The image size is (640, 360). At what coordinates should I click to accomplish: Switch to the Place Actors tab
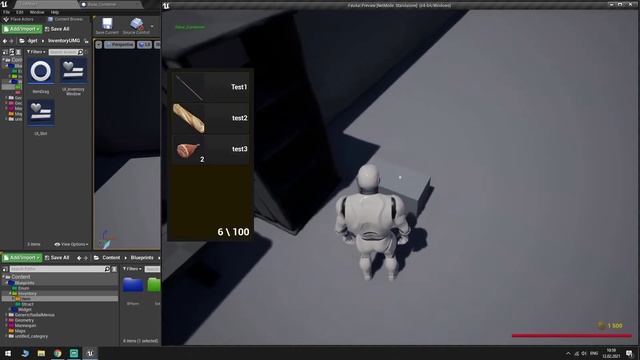pyautogui.click(x=19, y=19)
